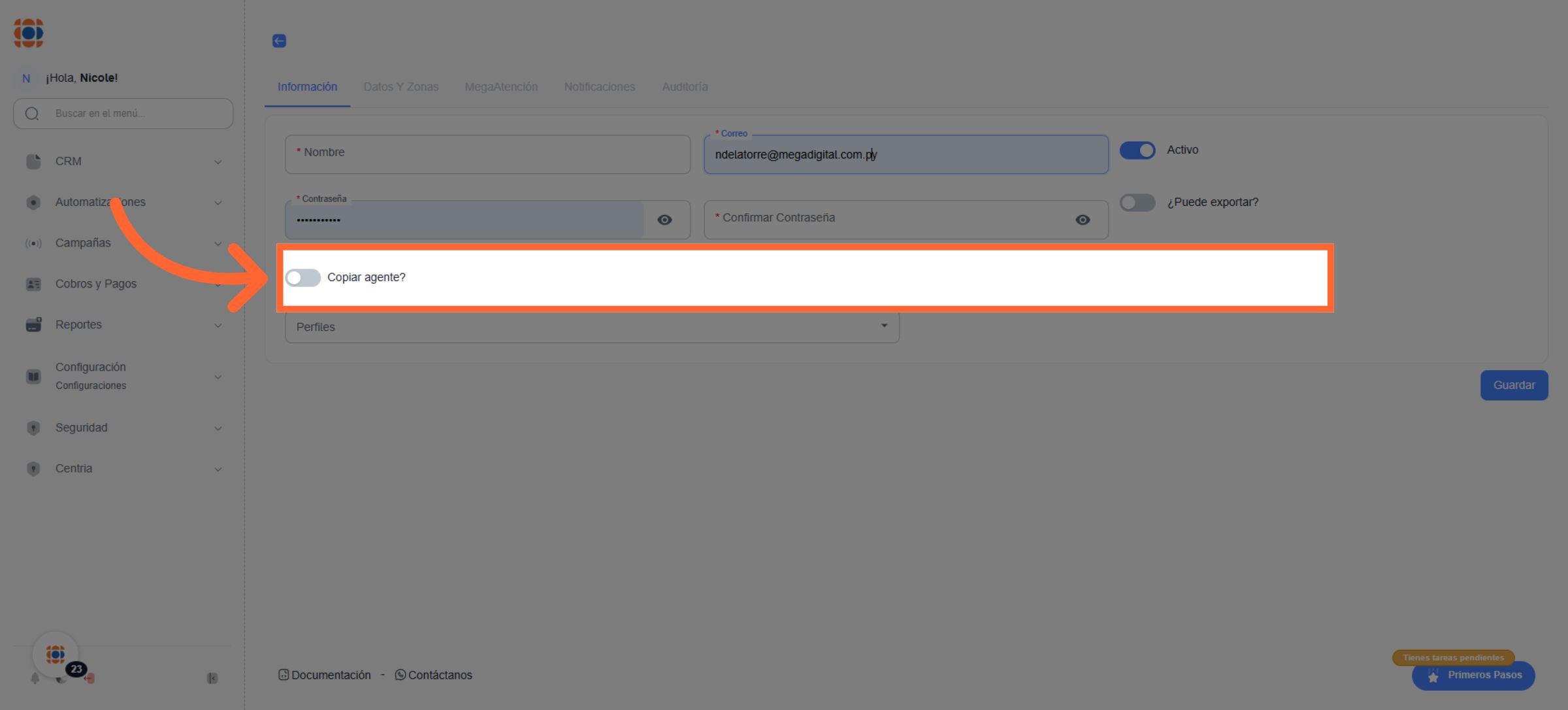Show password in Contraseña field
1568x710 pixels.
664,220
